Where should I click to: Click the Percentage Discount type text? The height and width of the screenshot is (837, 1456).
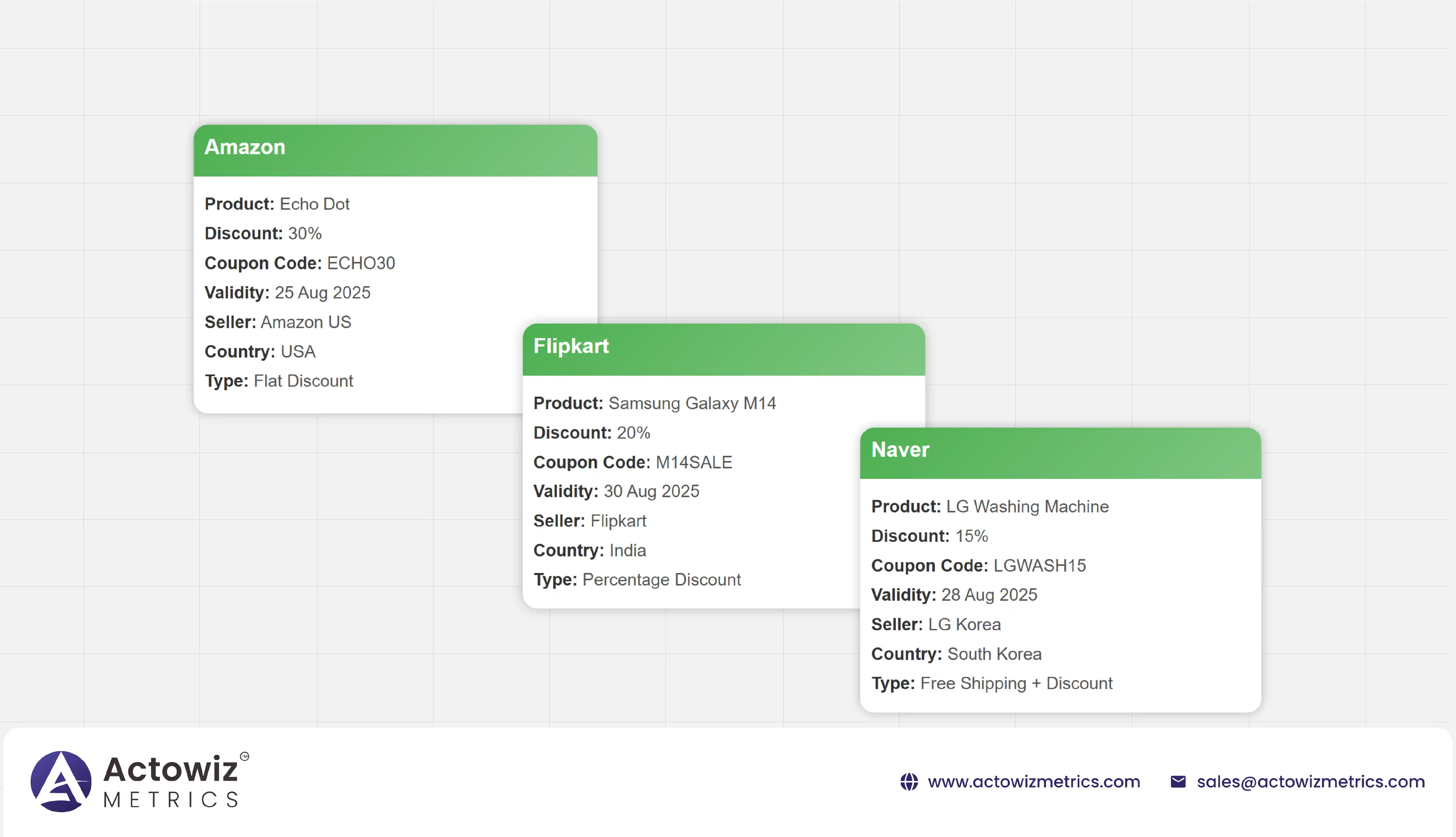coord(662,579)
